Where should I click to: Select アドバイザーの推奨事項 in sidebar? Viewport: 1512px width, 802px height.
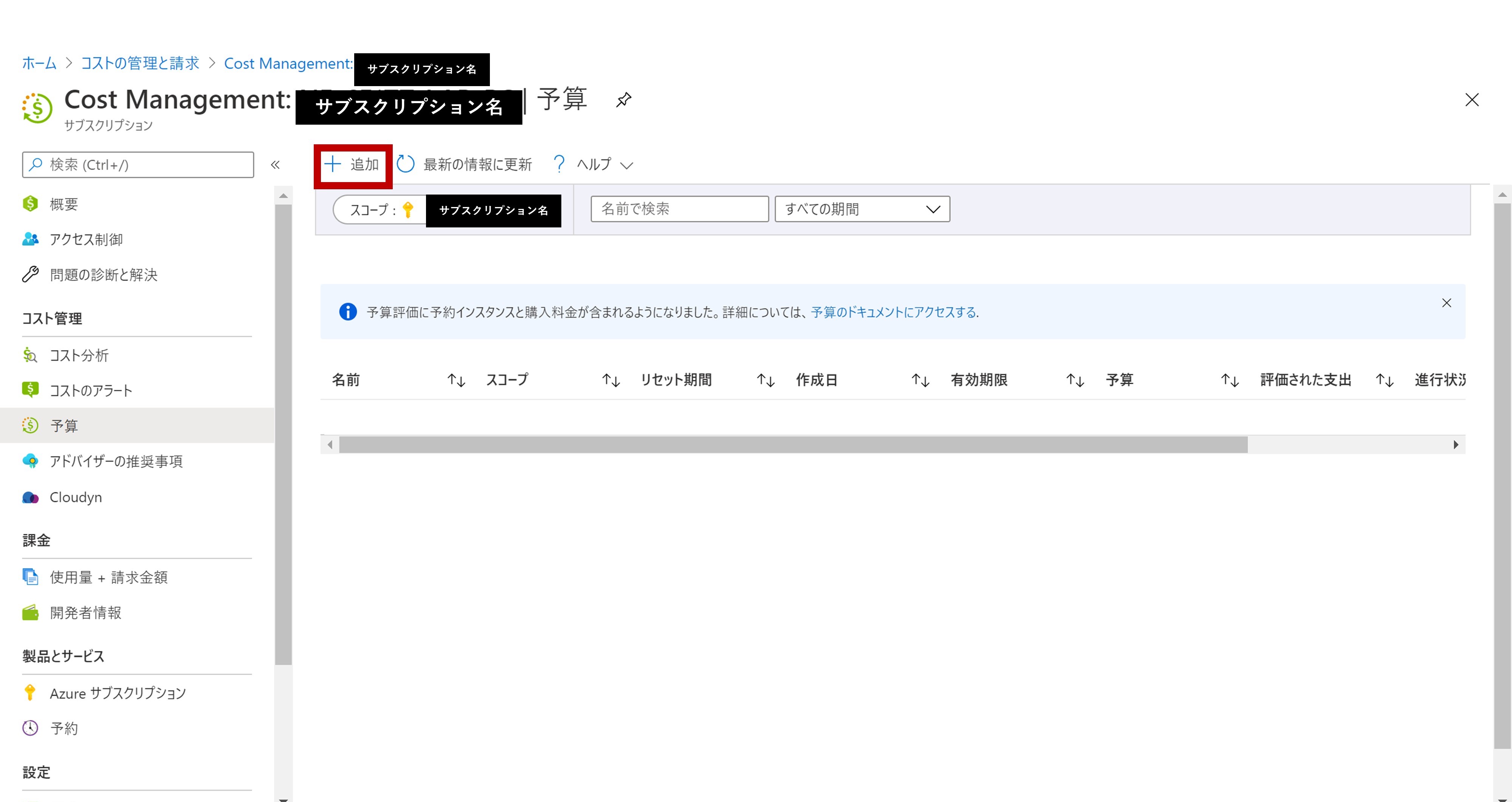pyautogui.click(x=116, y=462)
